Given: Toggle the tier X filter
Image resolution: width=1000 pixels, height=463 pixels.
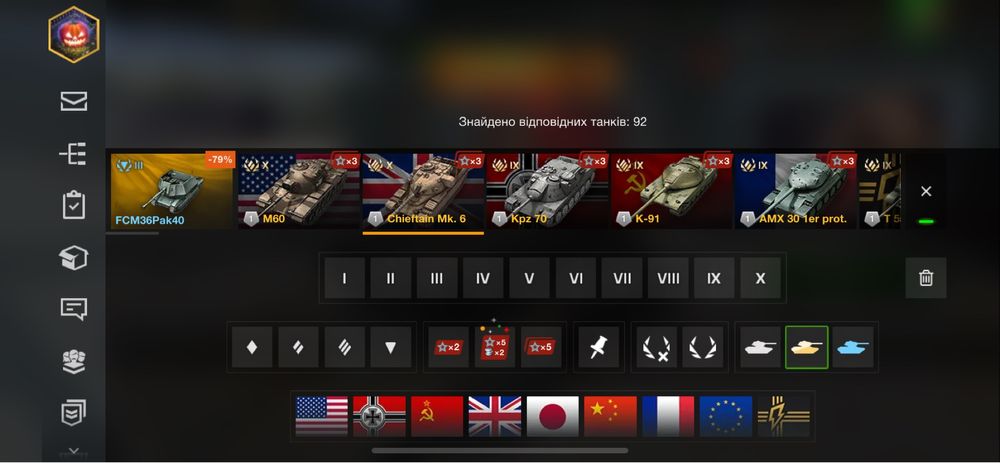Looking at the screenshot, I should [x=760, y=278].
